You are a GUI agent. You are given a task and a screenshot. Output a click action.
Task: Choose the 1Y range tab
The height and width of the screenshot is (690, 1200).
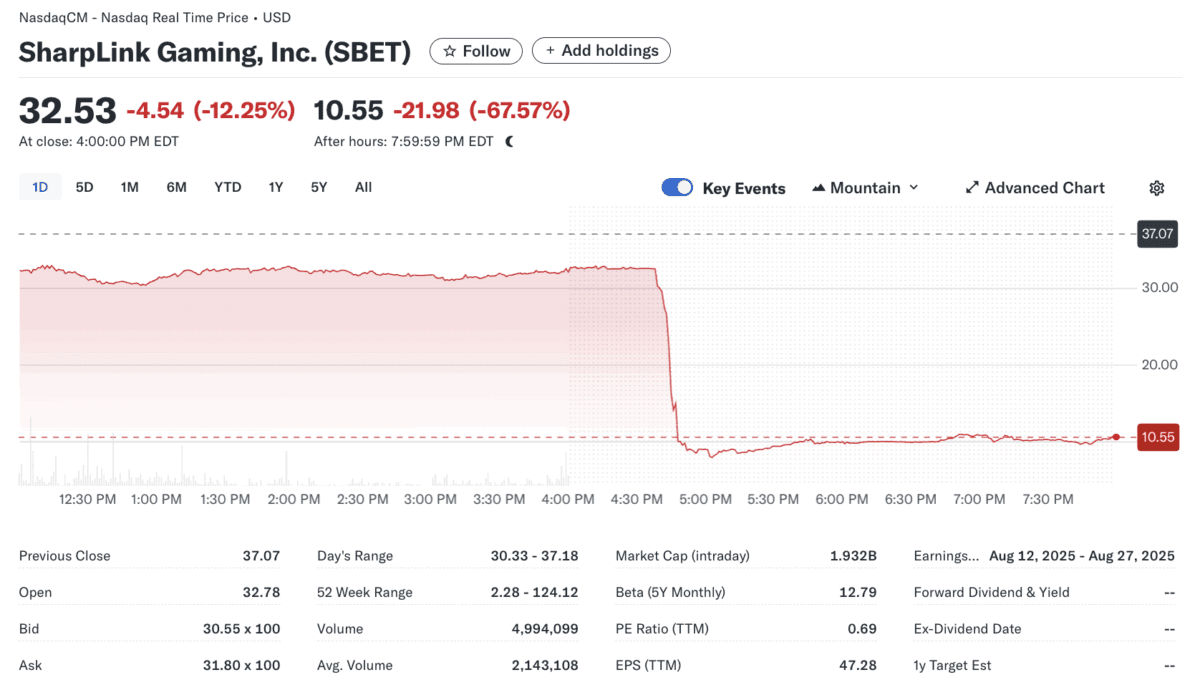276,187
